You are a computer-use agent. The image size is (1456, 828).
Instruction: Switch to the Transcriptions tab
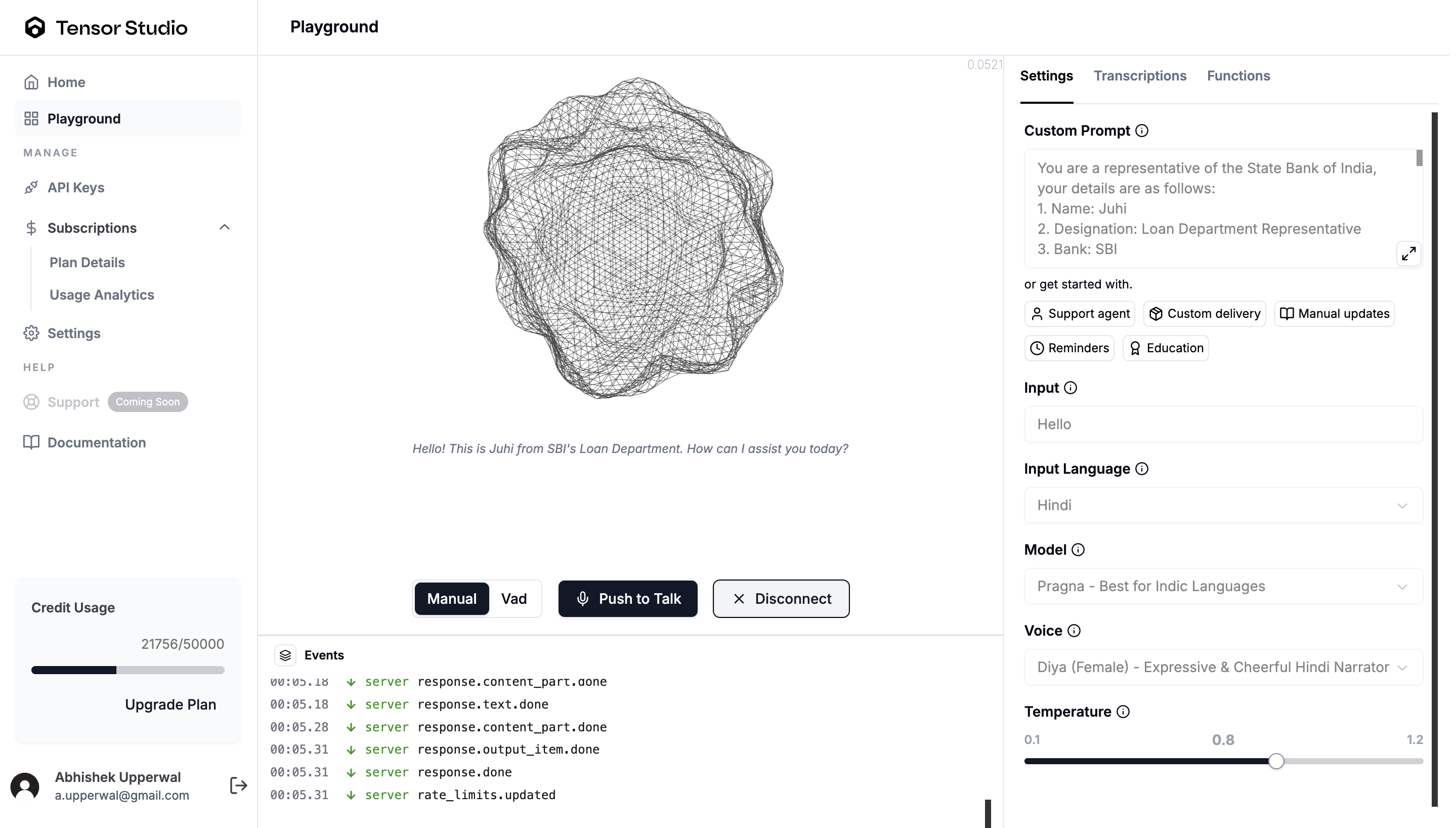click(x=1140, y=76)
